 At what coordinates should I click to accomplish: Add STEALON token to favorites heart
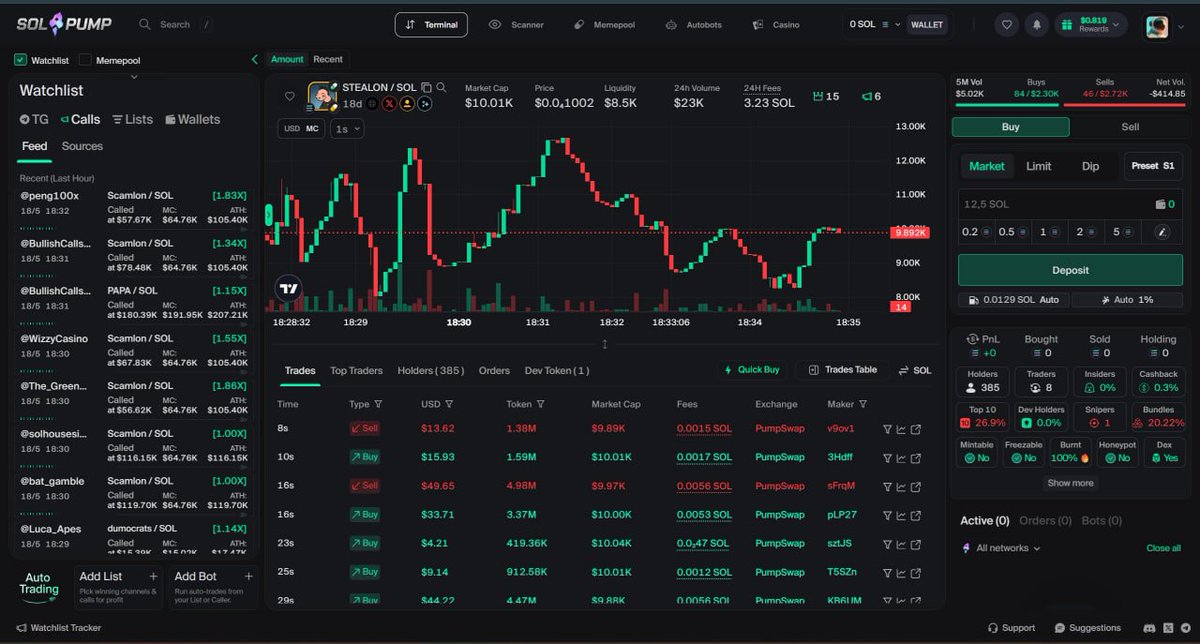[290, 97]
